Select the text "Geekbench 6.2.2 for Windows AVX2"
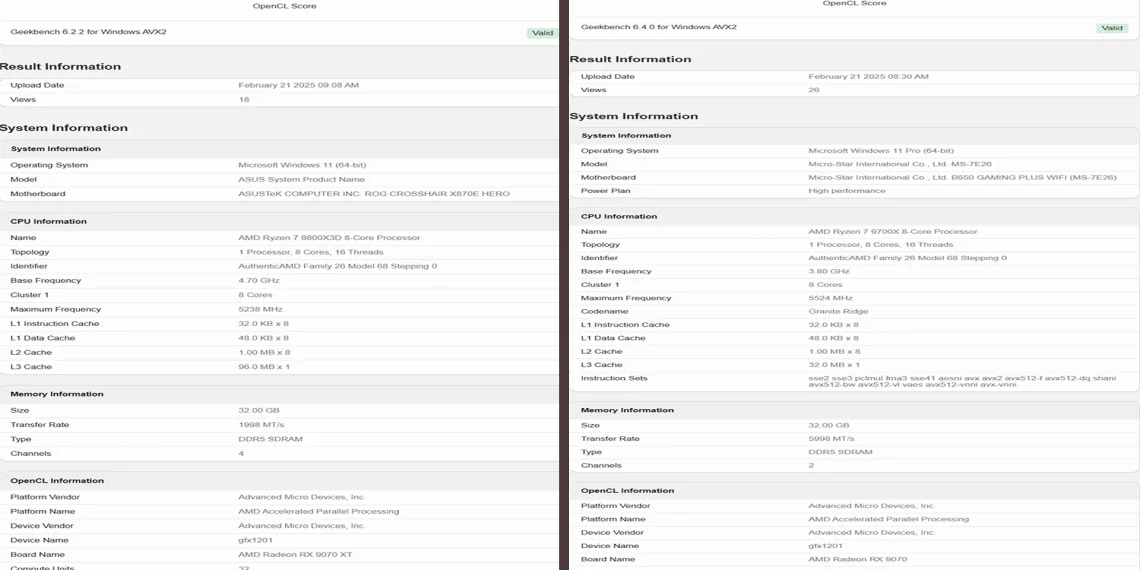The height and width of the screenshot is (570, 1140). coord(89,32)
